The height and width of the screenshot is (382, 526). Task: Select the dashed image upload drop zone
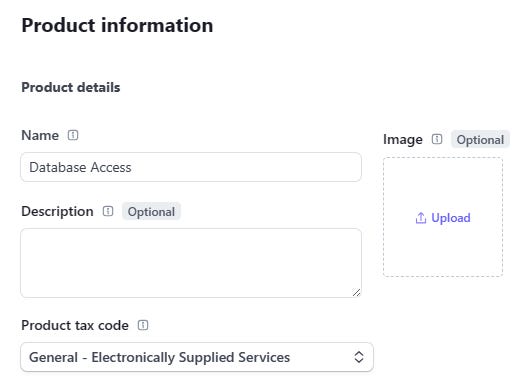pos(443,217)
